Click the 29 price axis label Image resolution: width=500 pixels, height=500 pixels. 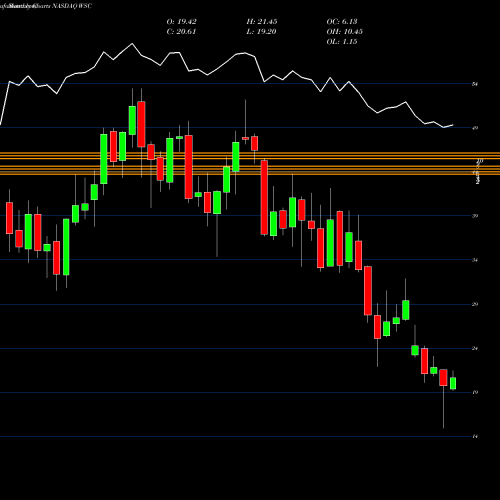point(475,304)
